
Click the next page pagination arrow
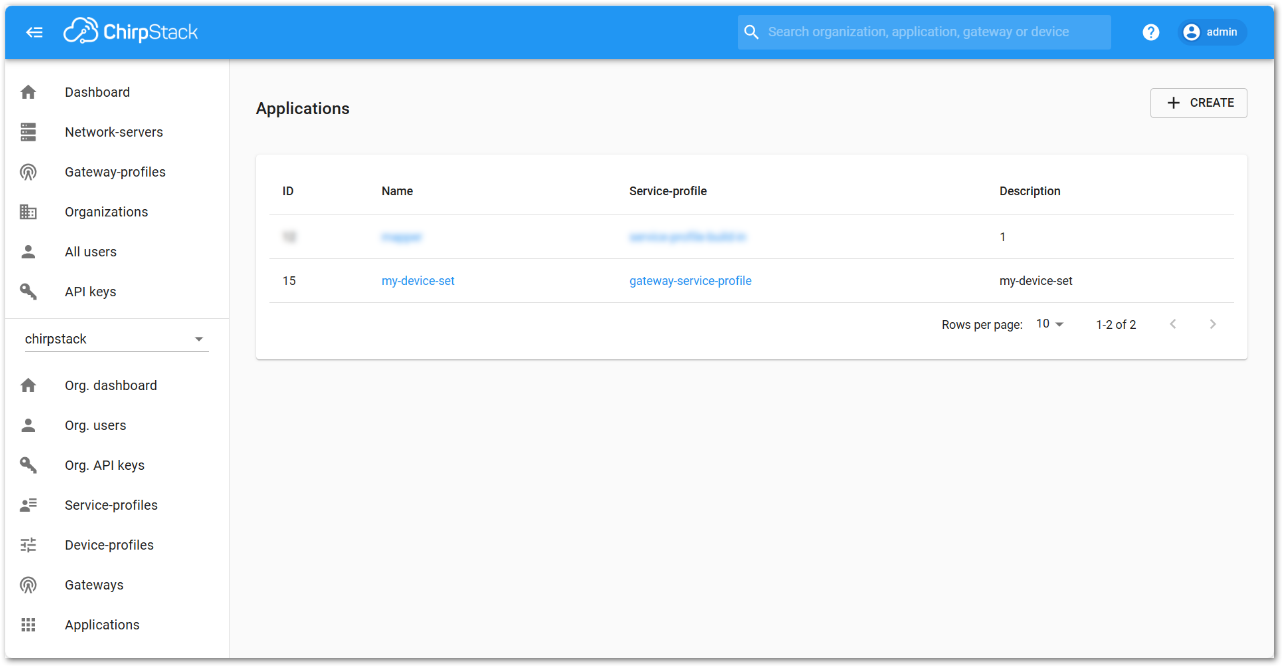pos(1212,323)
